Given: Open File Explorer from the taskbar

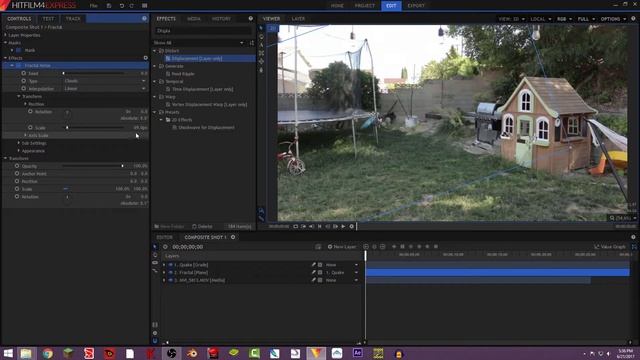Looking at the screenshot, I should tap(26, 353).
